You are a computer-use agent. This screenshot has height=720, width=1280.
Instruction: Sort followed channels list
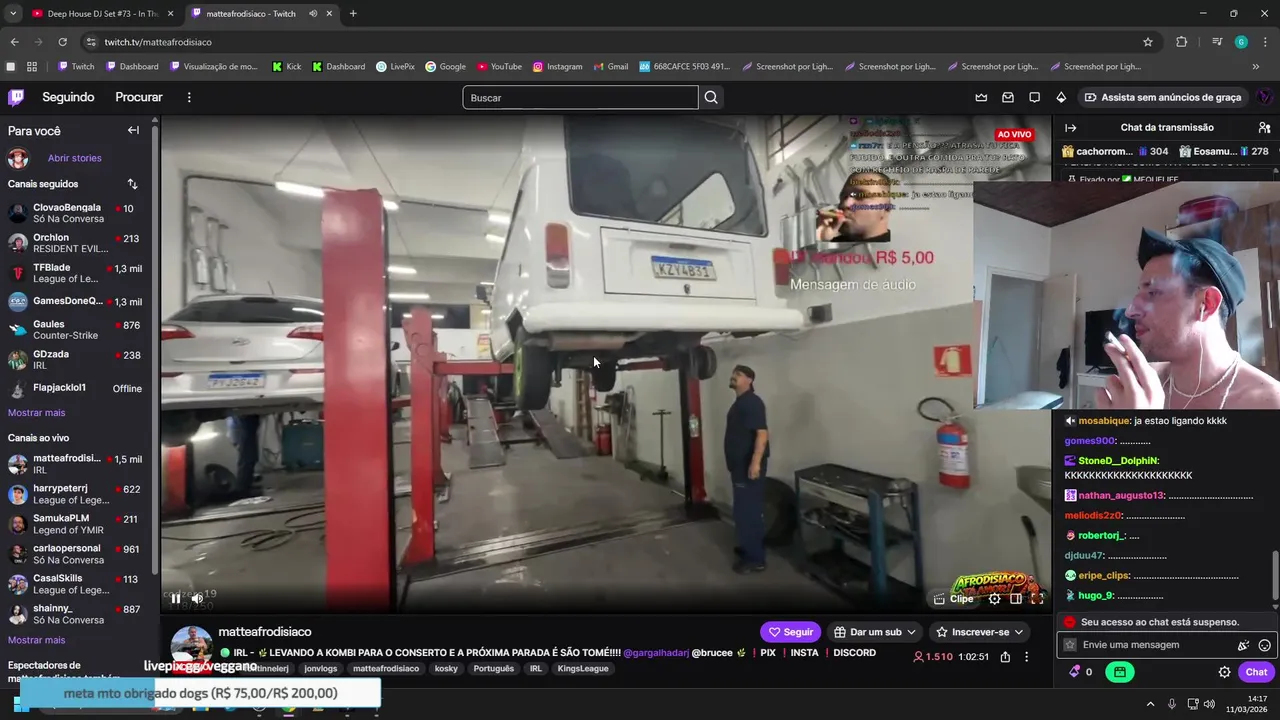click(x=132, y=184)
